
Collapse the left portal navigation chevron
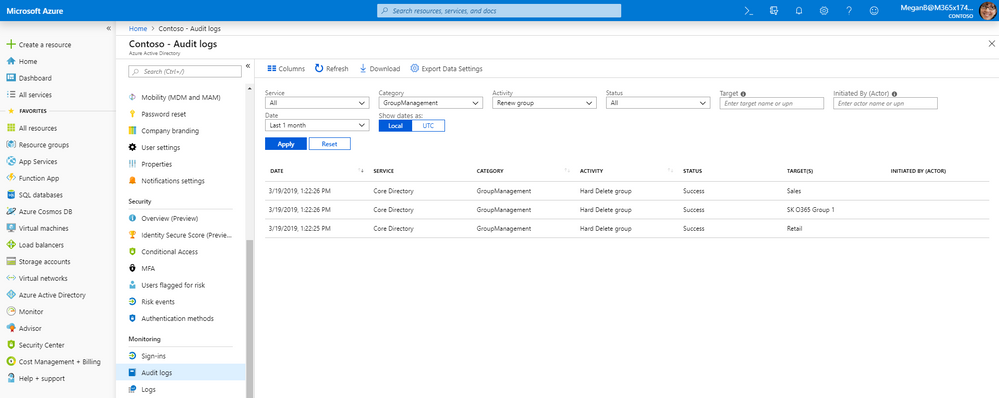pyautogui.click(x=108, y=29)
